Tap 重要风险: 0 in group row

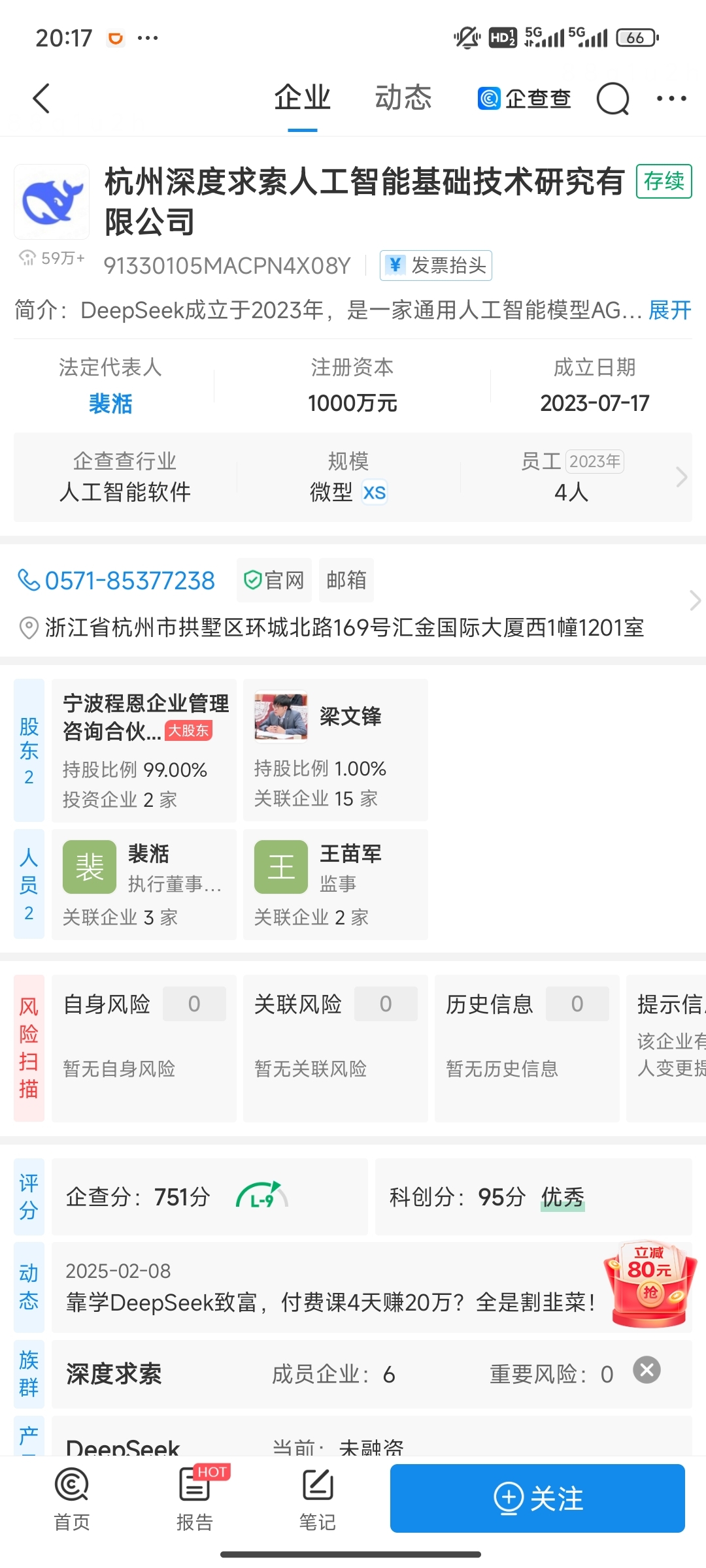552,1375
